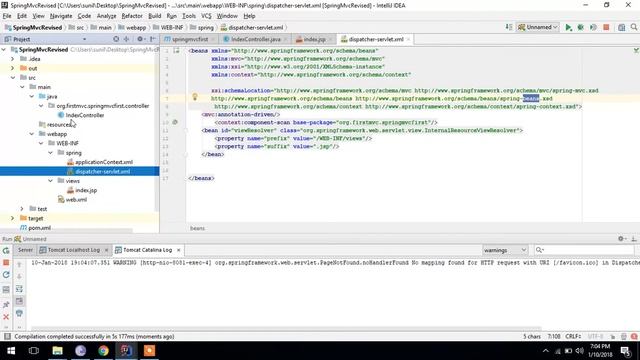Viewport: 640px width, 360px height.
Task: Click the log search input field
Action: click(x=584, y=250)
